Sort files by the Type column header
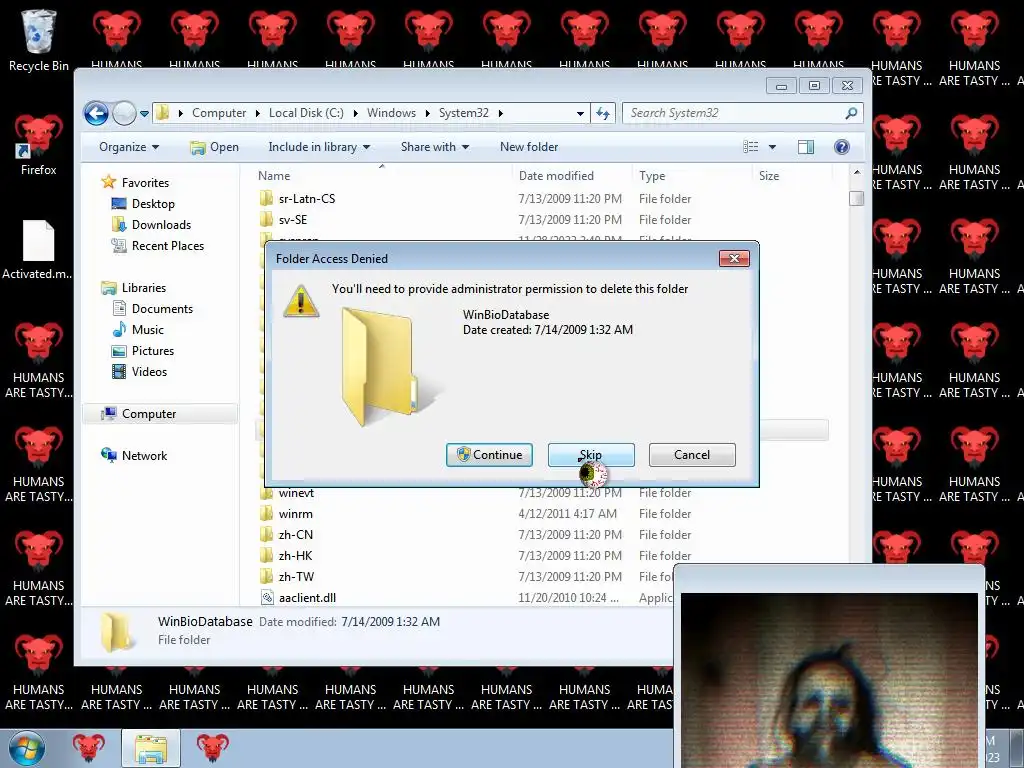The height and width of the screenshot is (768, 1024). 692,176
